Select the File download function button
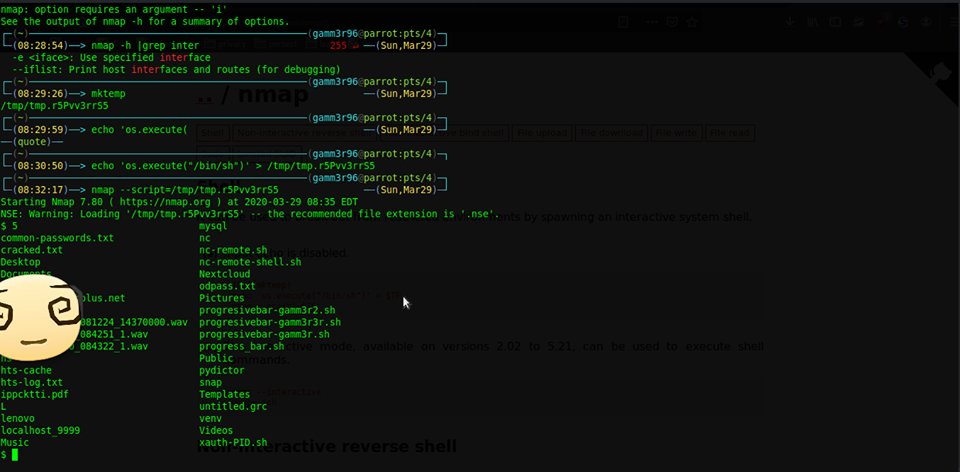The image size is (960, 472). (x=612, y=133)
